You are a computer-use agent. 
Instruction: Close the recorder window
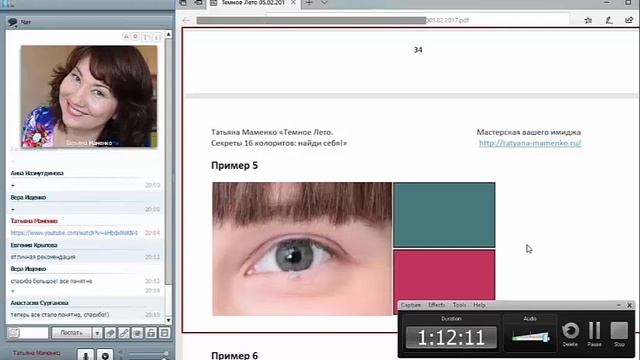click(629, 305)
